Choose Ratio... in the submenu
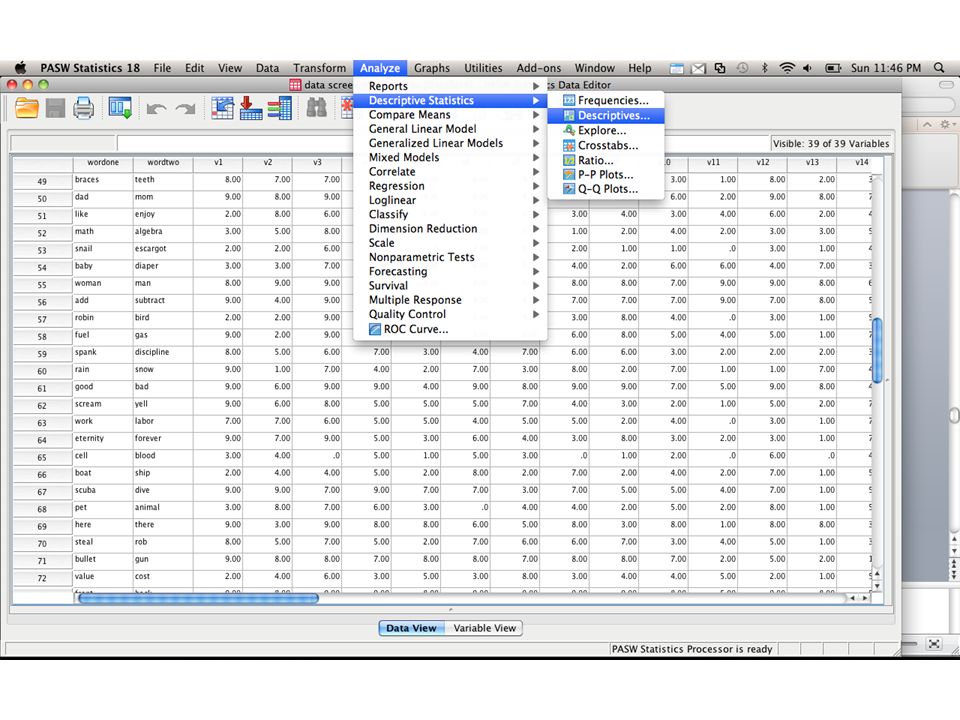Image resolution: width=960 pixels, height=720 pixels. 606,160
